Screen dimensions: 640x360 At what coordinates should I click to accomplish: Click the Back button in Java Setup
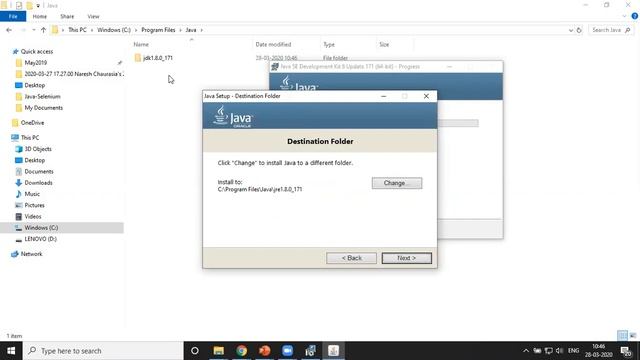click(351, 258)
